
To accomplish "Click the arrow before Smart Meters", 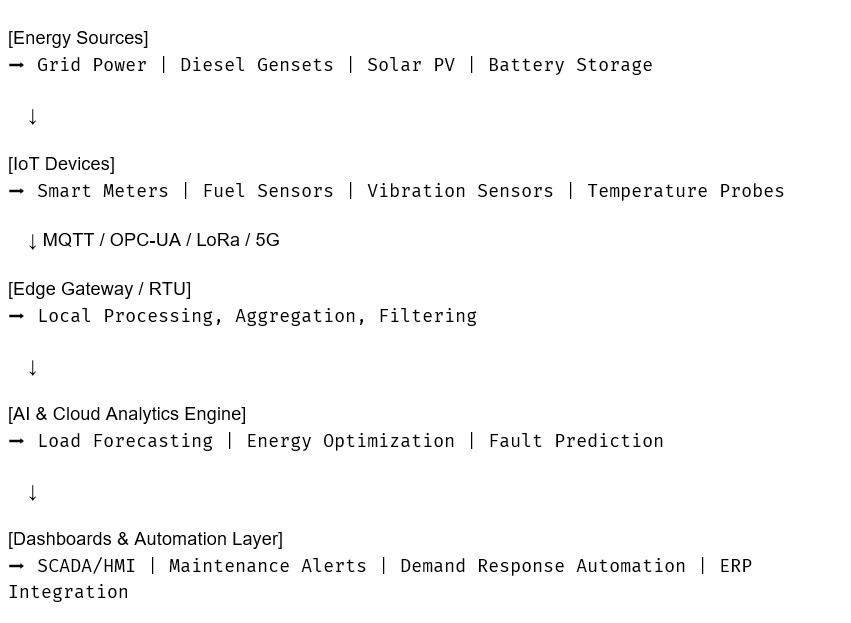I will [x=16, y=191].
